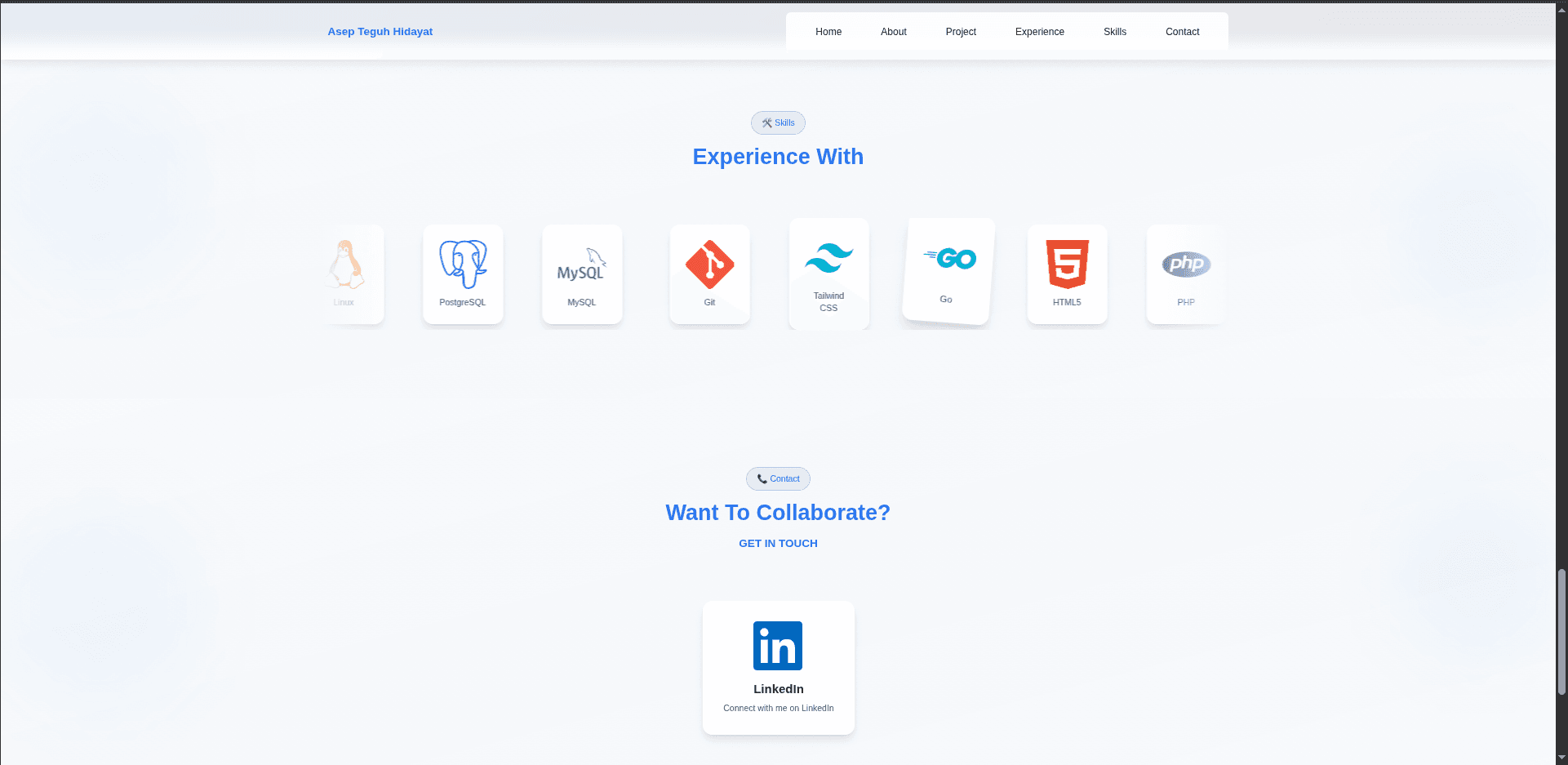Click the GET IN TOUCH link
1568x765 pixels.
point(778,544)
